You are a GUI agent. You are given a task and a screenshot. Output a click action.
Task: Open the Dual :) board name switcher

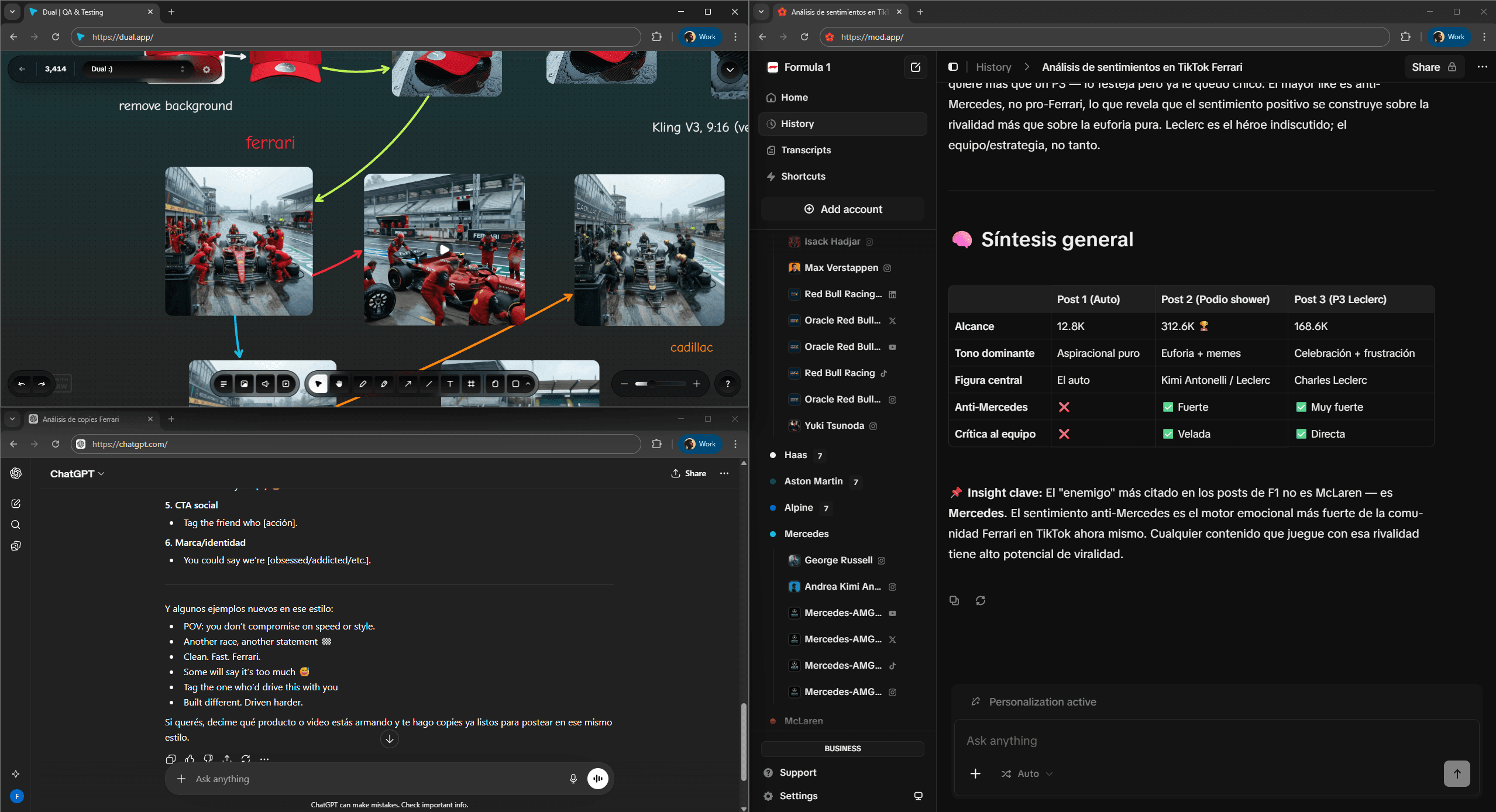point(138,69)
